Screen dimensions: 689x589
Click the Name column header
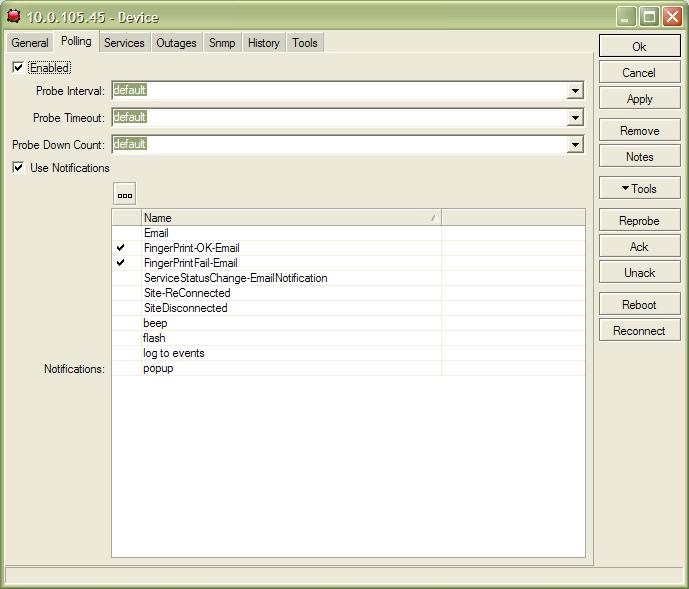pos(291,218)
